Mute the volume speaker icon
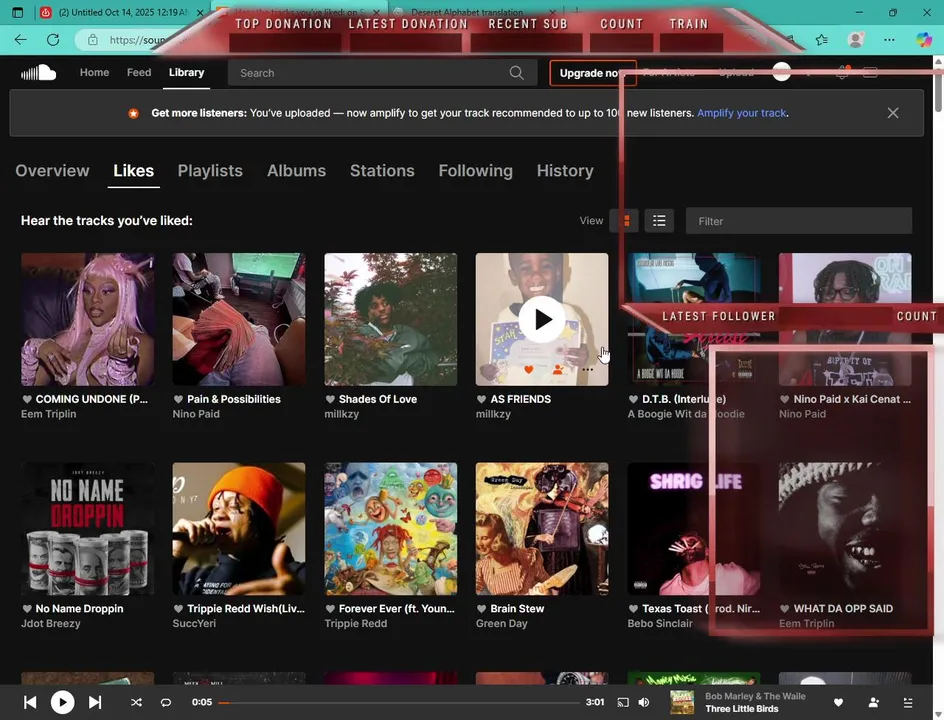This screenshot has height=720, width=944. tap(644, 703)
